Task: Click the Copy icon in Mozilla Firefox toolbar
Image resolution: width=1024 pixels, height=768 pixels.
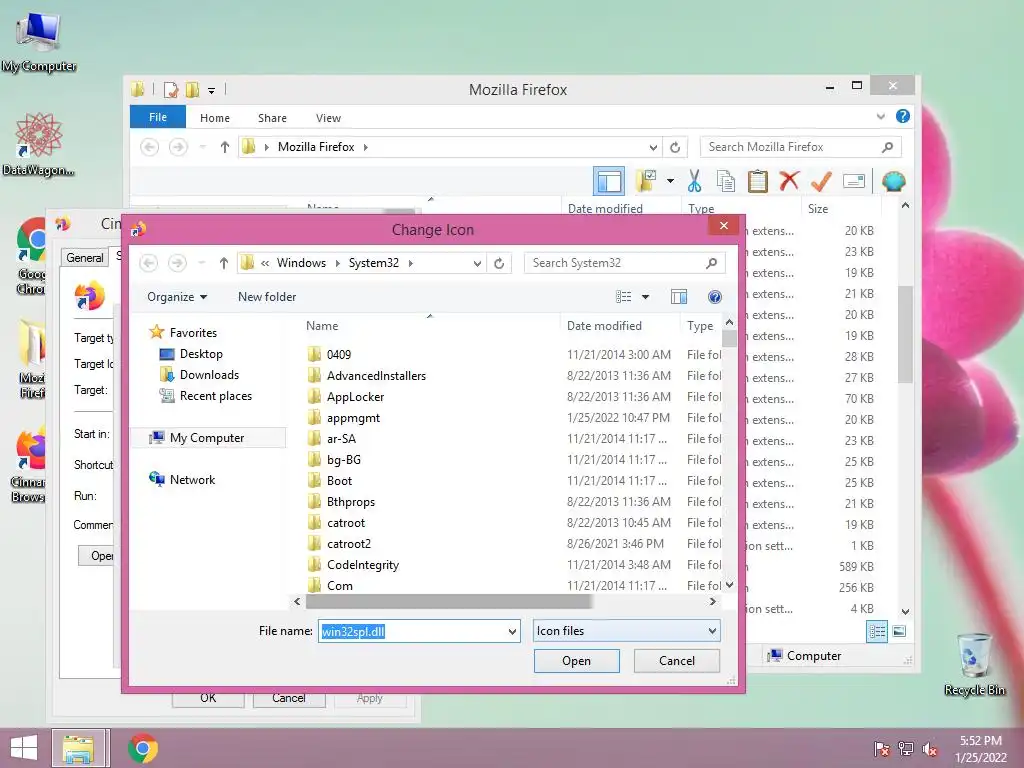Action: coord(726,181)
